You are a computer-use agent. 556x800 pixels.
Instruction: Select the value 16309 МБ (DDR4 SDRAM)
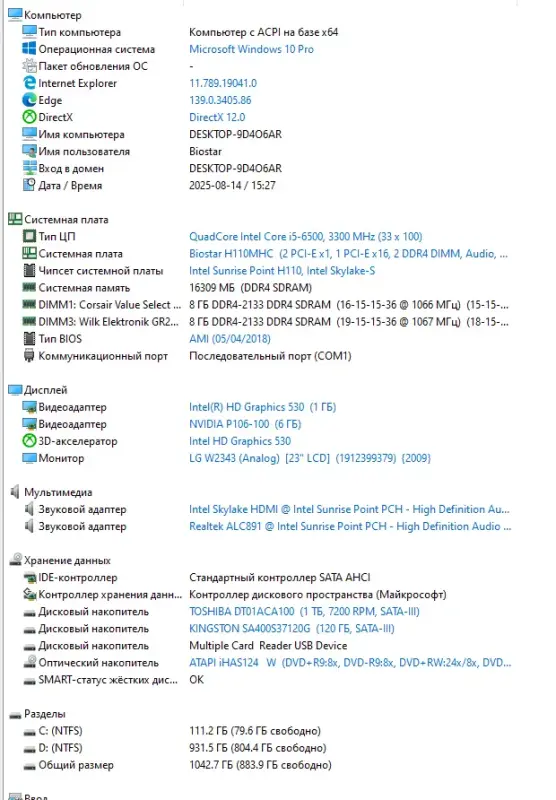point(250,288)
